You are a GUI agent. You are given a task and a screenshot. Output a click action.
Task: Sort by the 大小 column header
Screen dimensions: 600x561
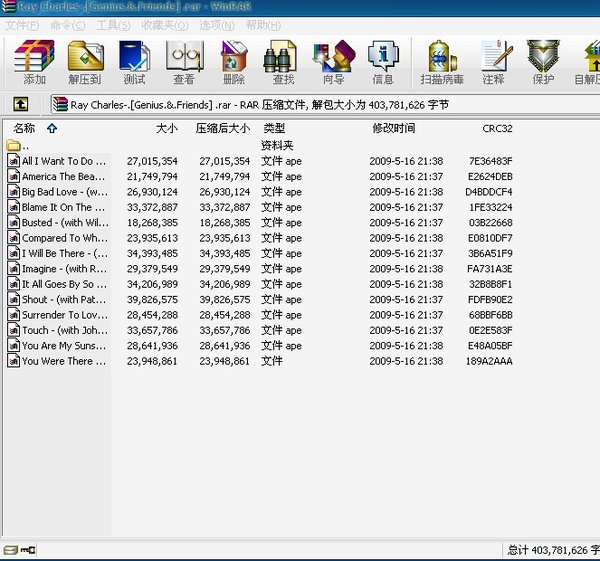pos(167,128)
